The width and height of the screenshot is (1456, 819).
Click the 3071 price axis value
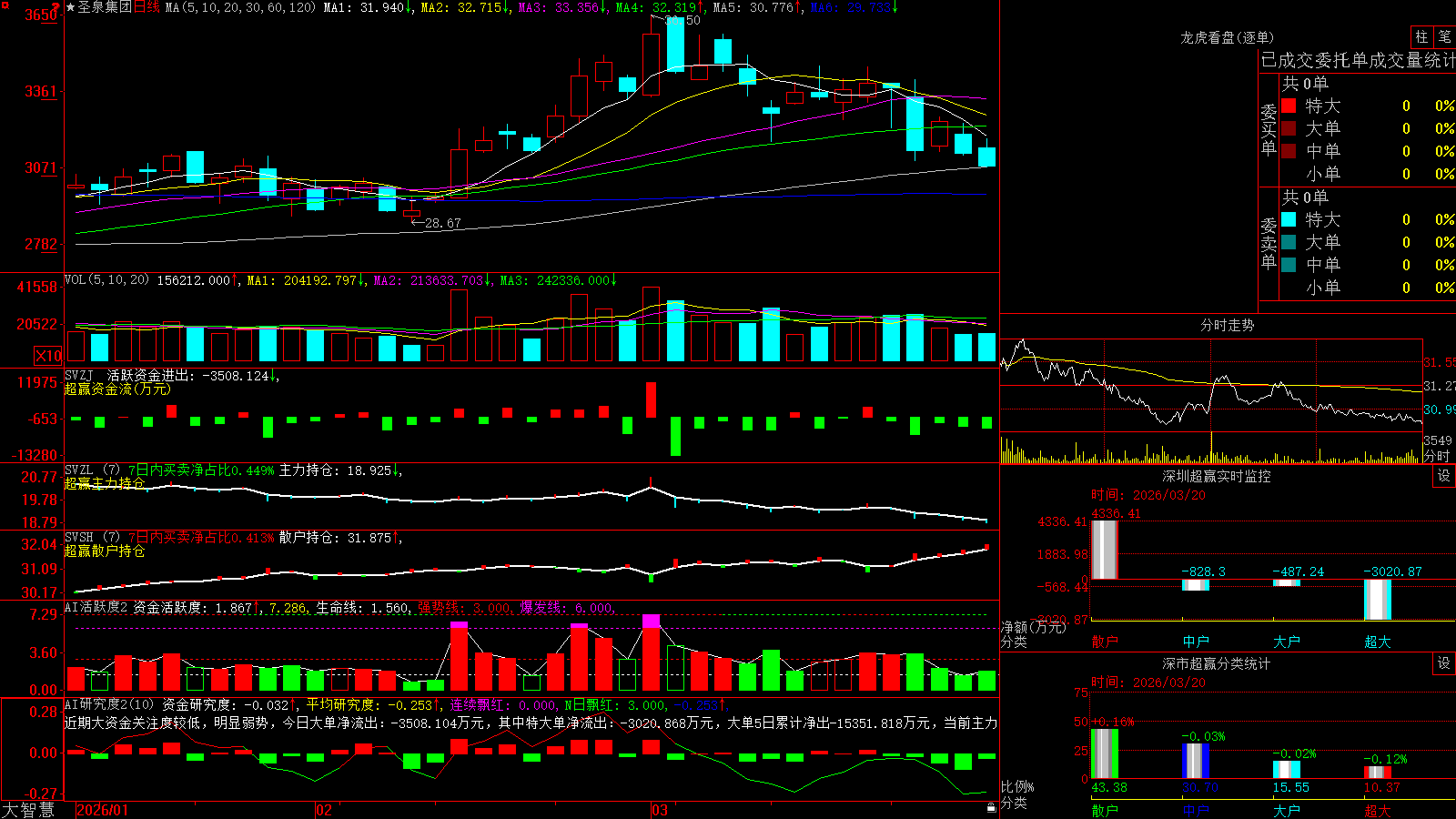click(41, 167)
